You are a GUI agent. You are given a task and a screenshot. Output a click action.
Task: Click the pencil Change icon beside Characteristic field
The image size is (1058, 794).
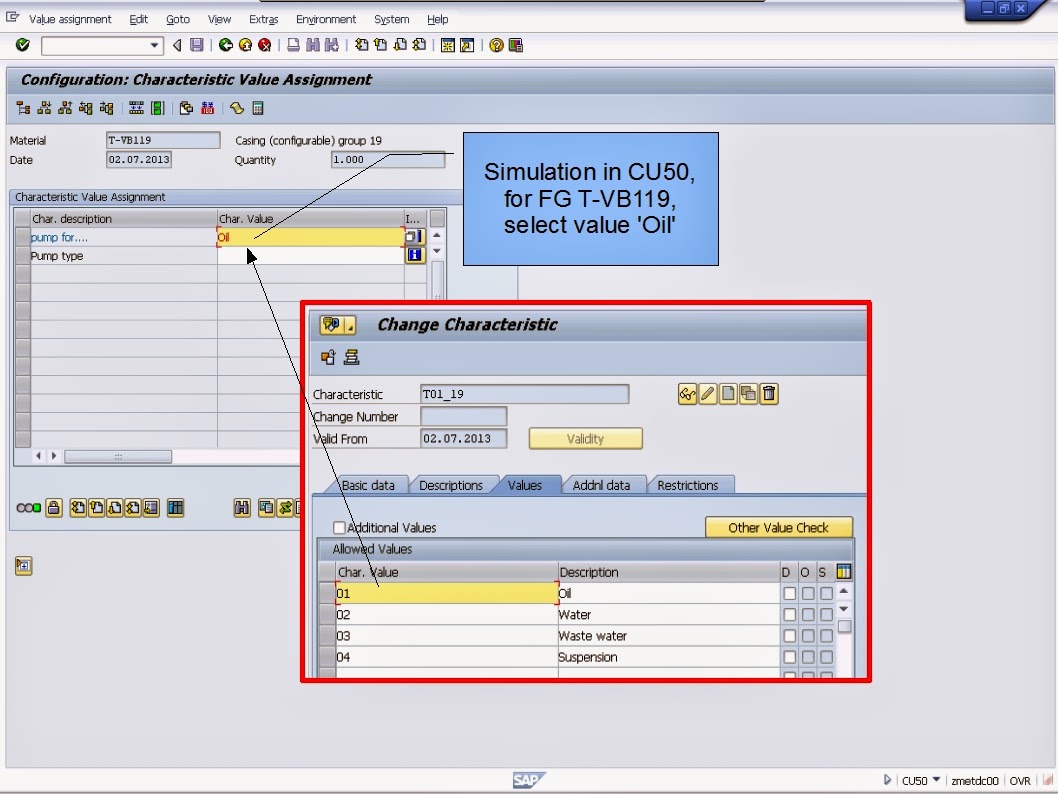(708, 394)
